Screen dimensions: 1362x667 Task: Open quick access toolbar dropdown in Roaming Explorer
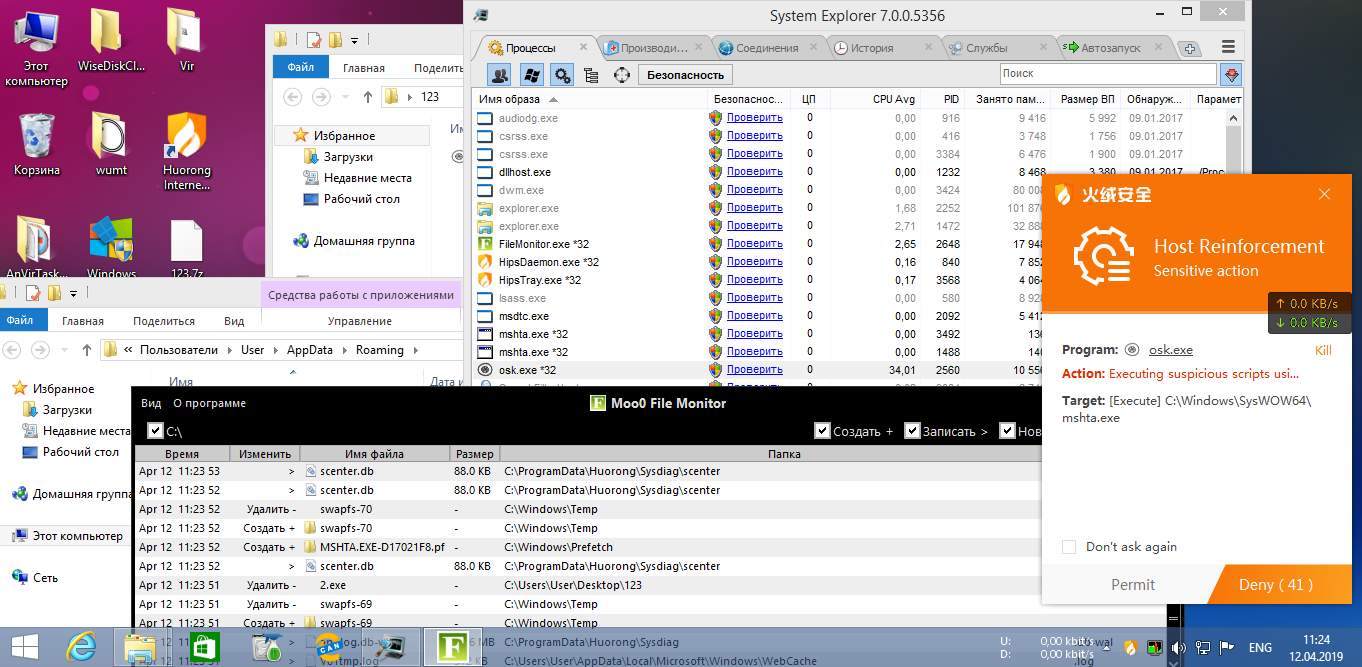(75, 293)
